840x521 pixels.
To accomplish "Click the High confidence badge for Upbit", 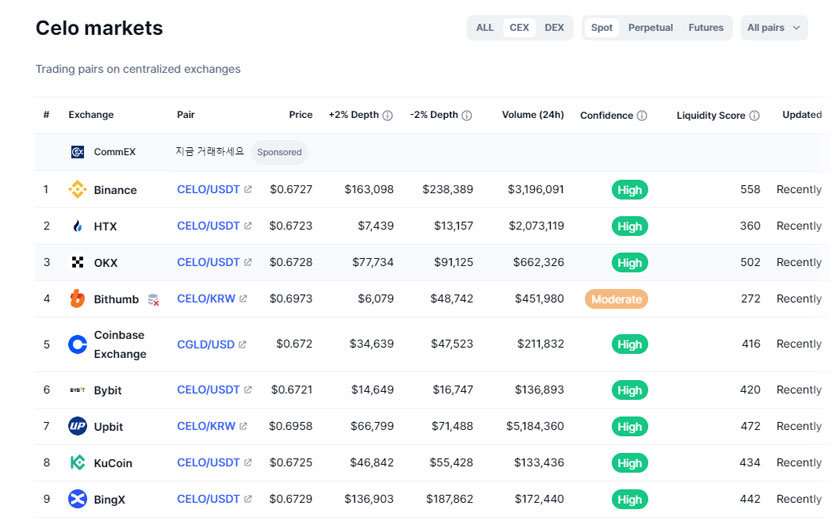I will click(629, 426).
